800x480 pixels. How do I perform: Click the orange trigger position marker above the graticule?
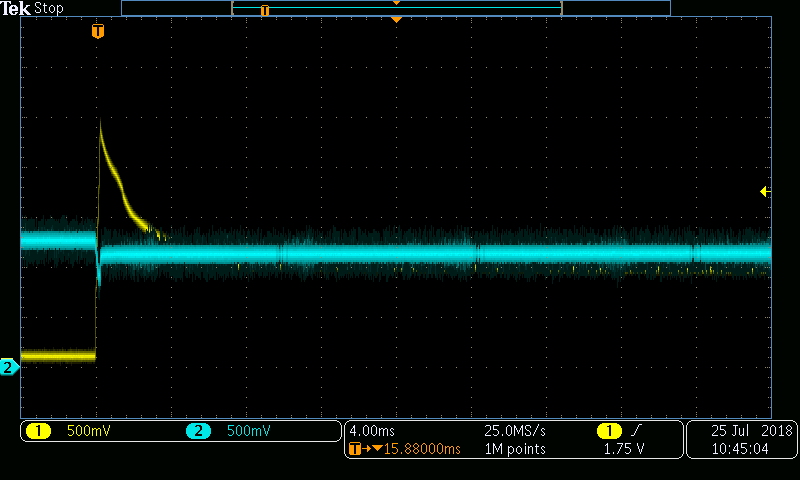97,32
